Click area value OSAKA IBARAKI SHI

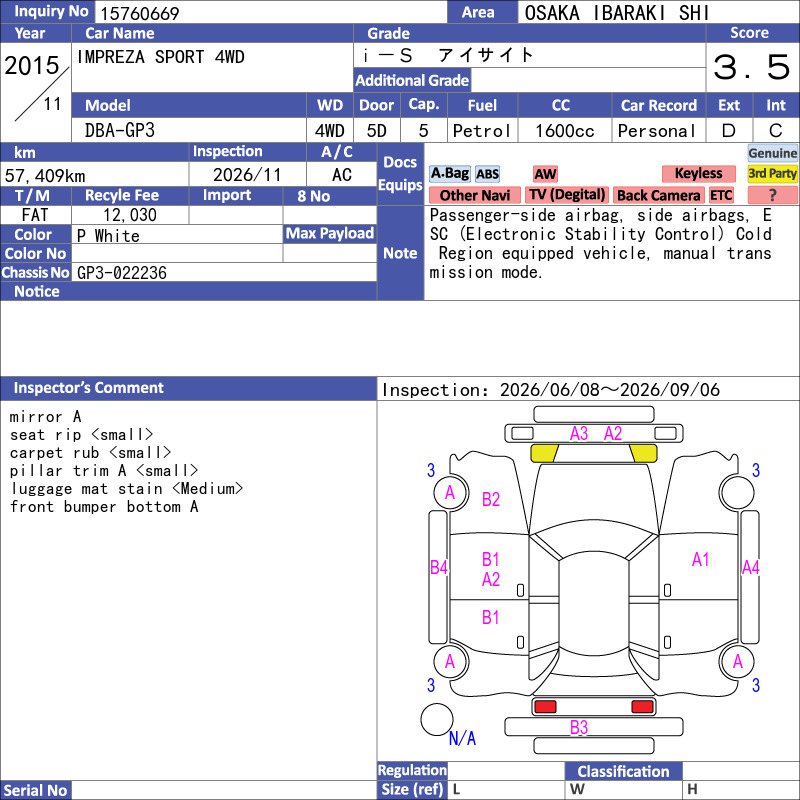(x=617, y=13)
